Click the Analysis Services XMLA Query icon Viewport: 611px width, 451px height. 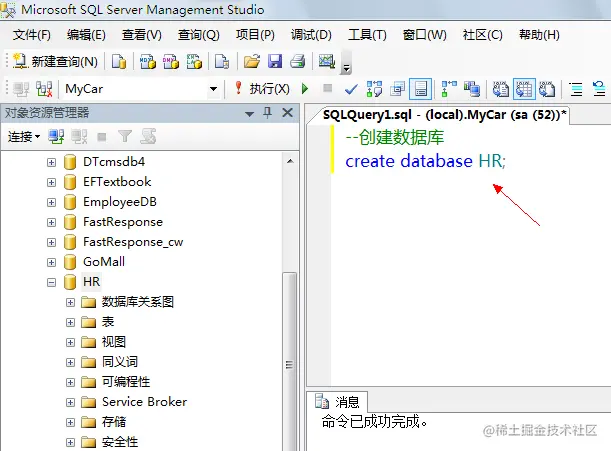coord(194,62)
